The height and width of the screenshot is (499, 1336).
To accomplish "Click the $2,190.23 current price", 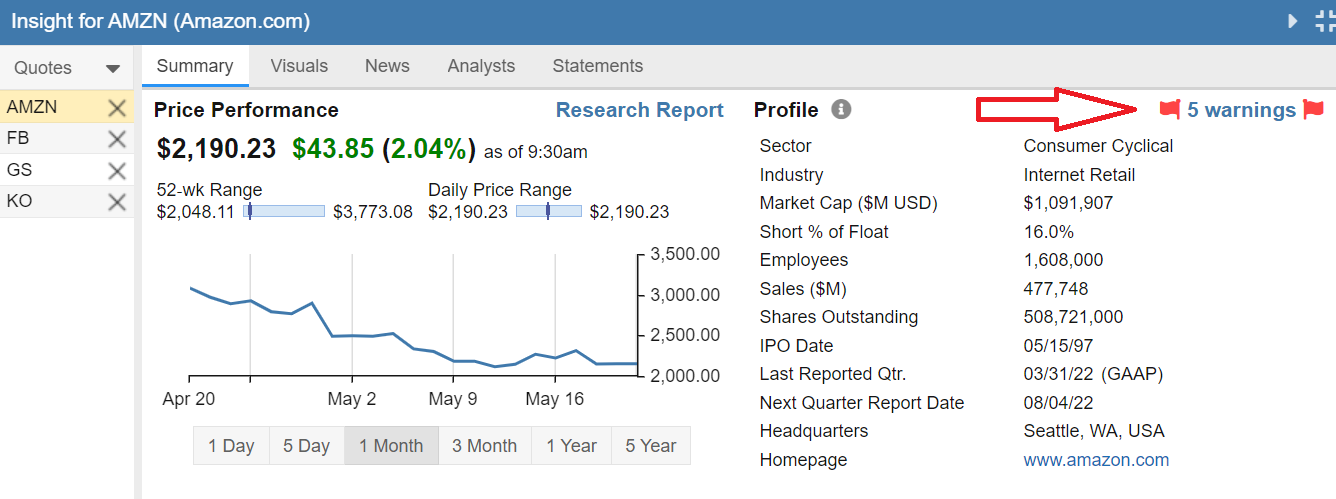I will tap(217, 149).
